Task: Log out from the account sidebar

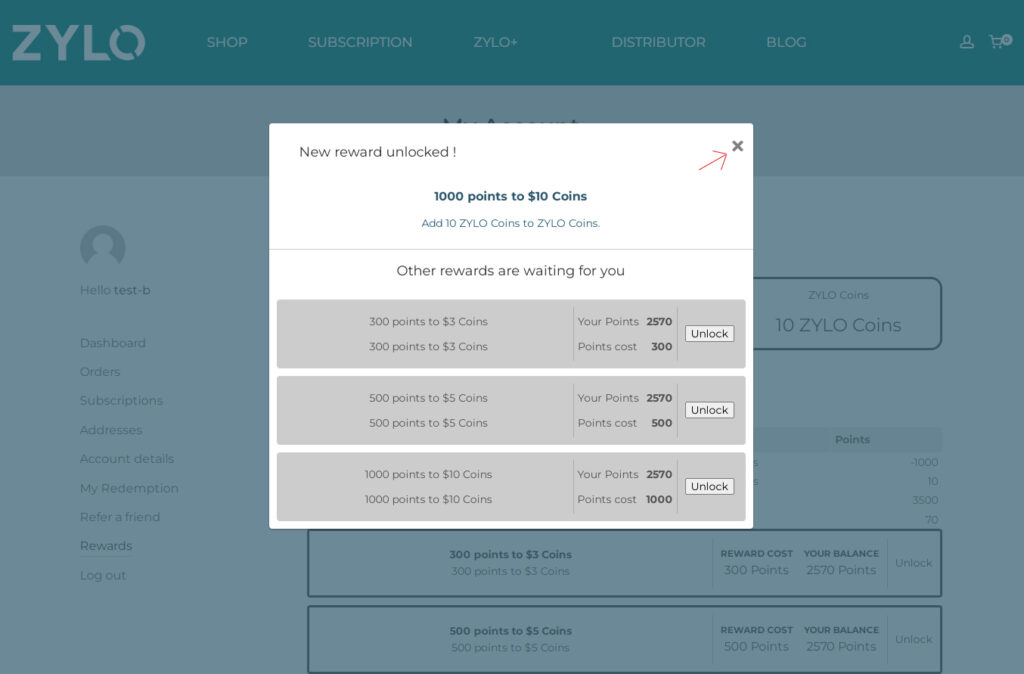Action: tap(103, 575)
